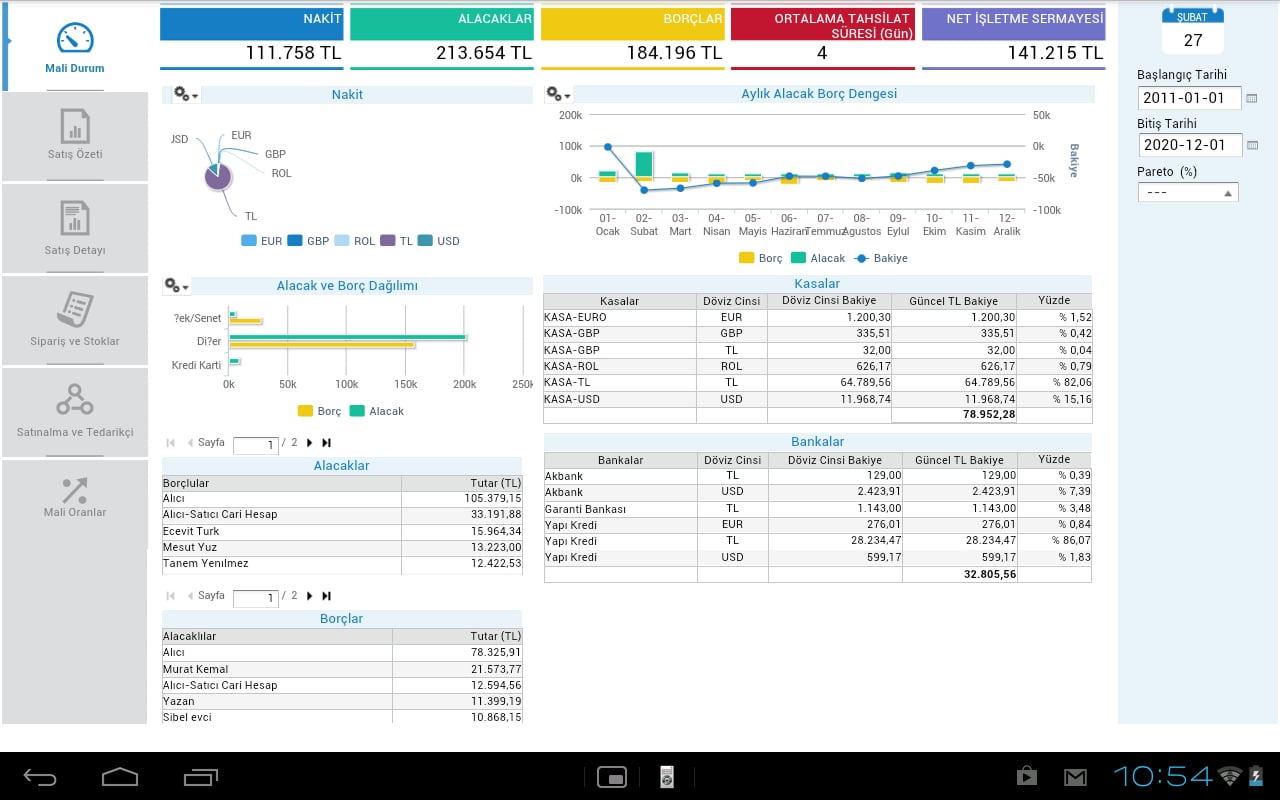This screenshot has height=800, width=1280.
Task: Go to Sipariş ve Stoklar section
Action: pyautogui.click(x=75, y=320)
